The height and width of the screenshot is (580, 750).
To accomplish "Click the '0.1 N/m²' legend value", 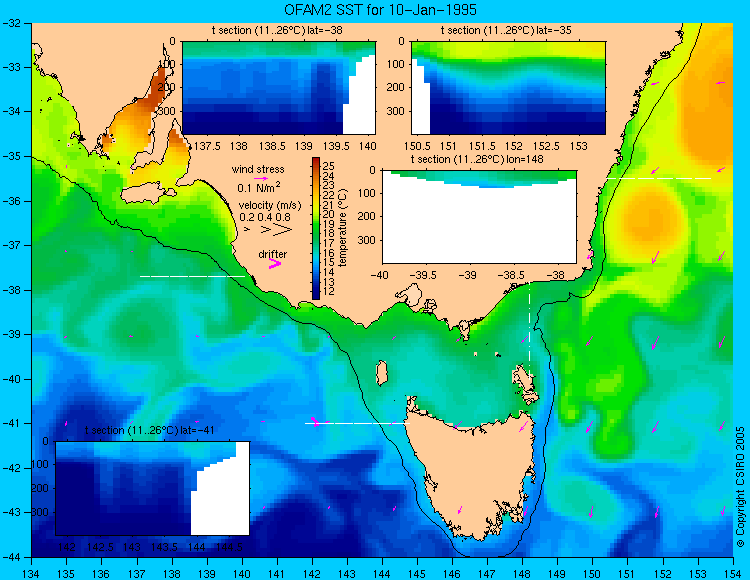I will (259, 187).
